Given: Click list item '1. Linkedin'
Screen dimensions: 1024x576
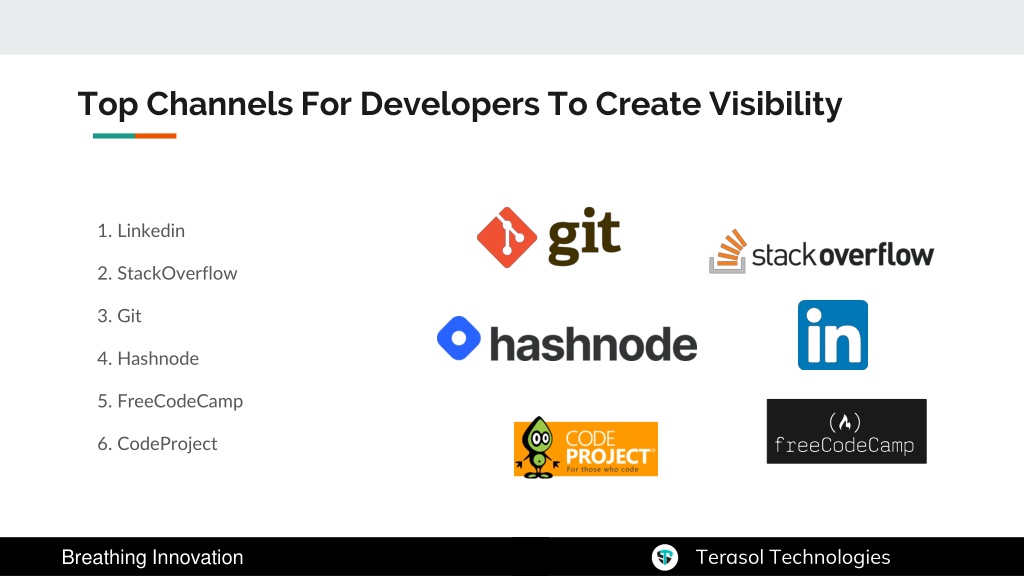Looking at the screenshot, I should (x=141, y=231).
